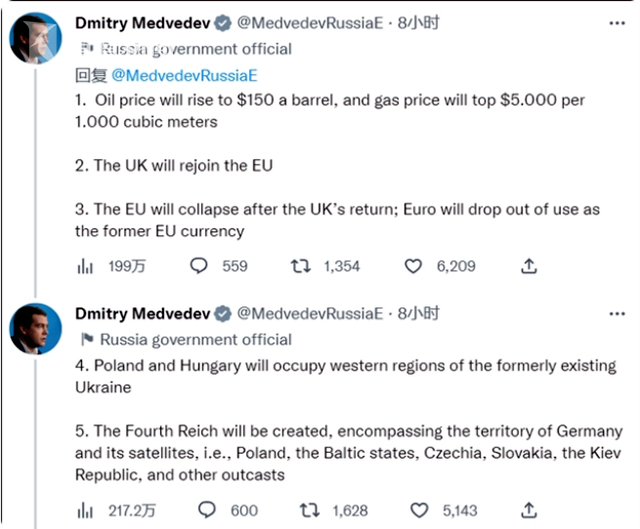Image resolution: width=640 pixels, height=529 pixels.
Task: Open more options menu on first tweet
Action: pyautogui.click(x=617, y=23)
